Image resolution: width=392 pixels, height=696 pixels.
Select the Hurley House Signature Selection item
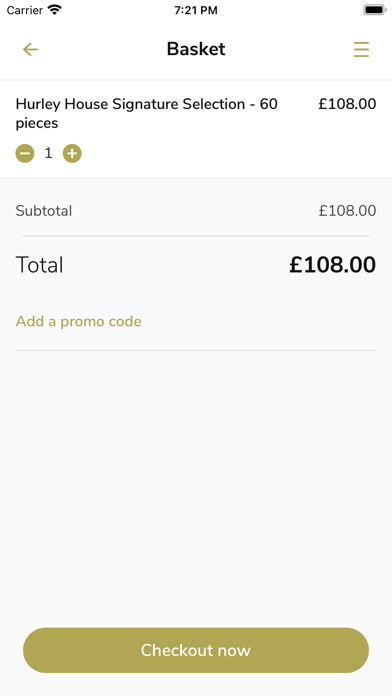tap(147, 113)
